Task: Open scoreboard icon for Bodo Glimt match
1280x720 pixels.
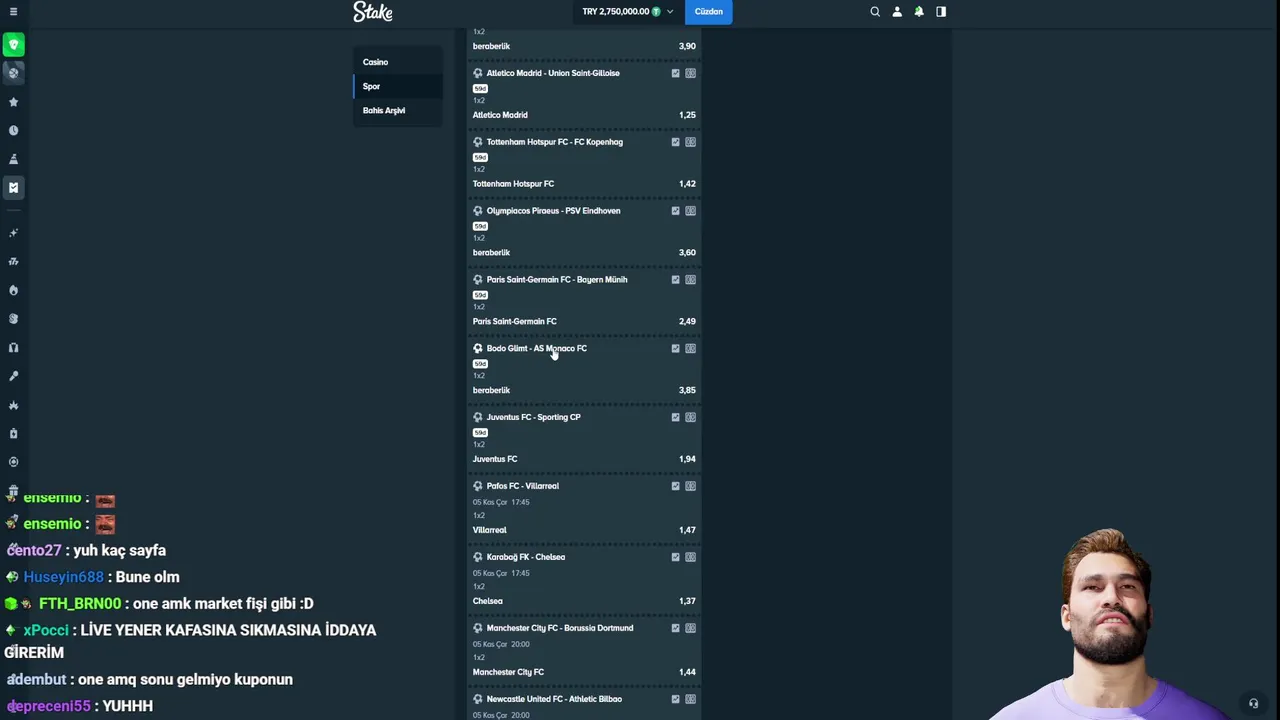Action: click(690, 348)
